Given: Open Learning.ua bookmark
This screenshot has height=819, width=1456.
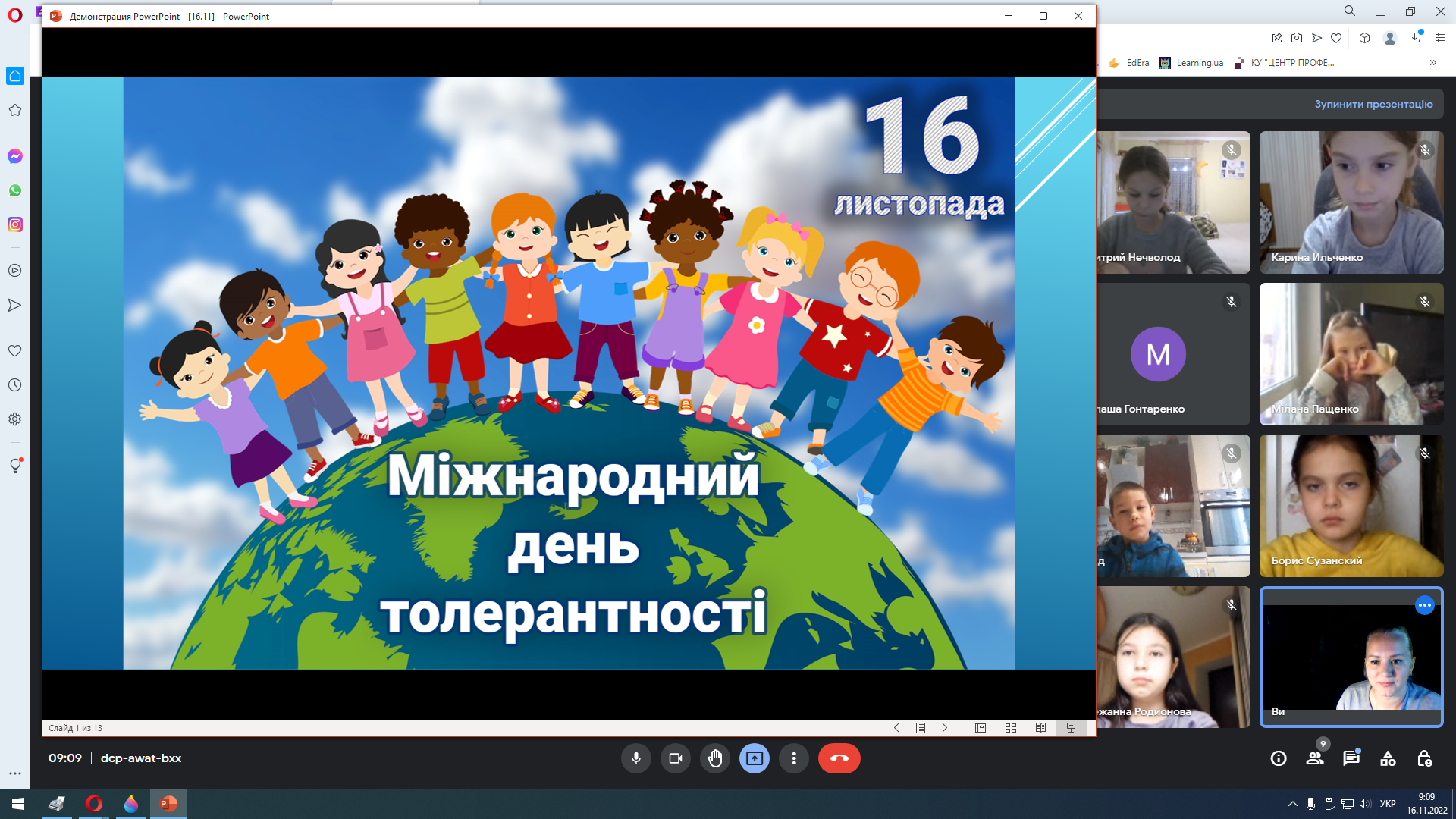Looking at the screenshot, I should tap(1191, 63).
